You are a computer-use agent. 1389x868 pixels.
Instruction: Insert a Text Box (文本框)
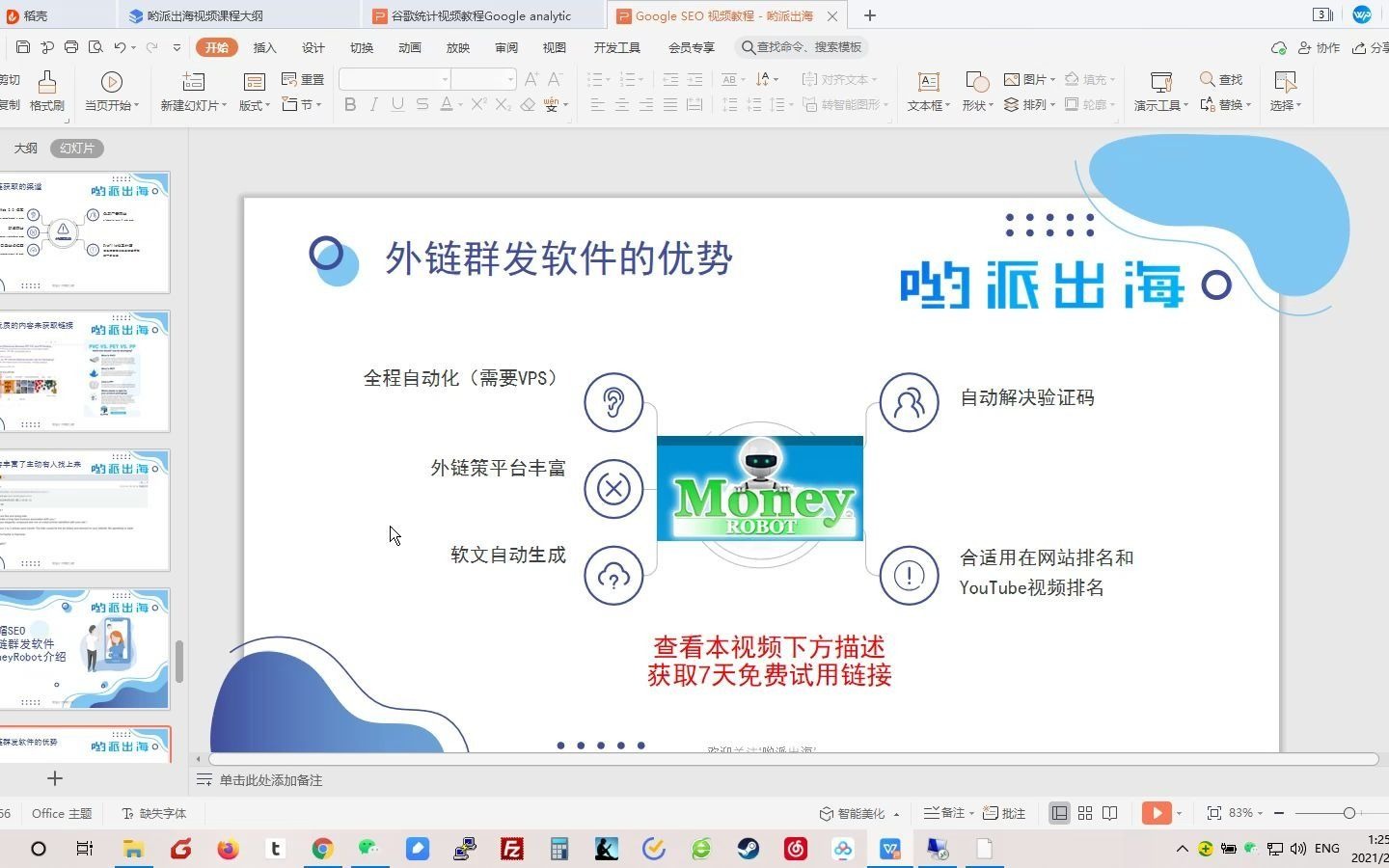coord(928,92)
